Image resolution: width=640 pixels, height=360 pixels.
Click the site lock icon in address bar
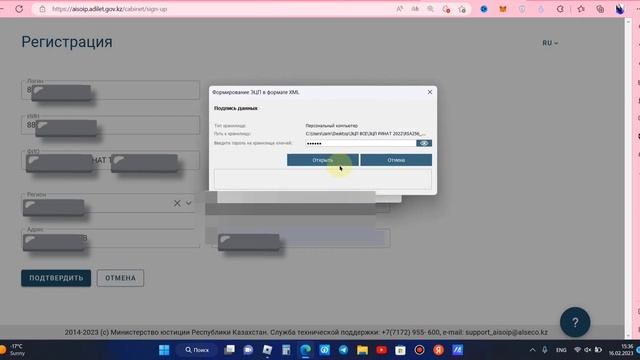pos(42,9)
